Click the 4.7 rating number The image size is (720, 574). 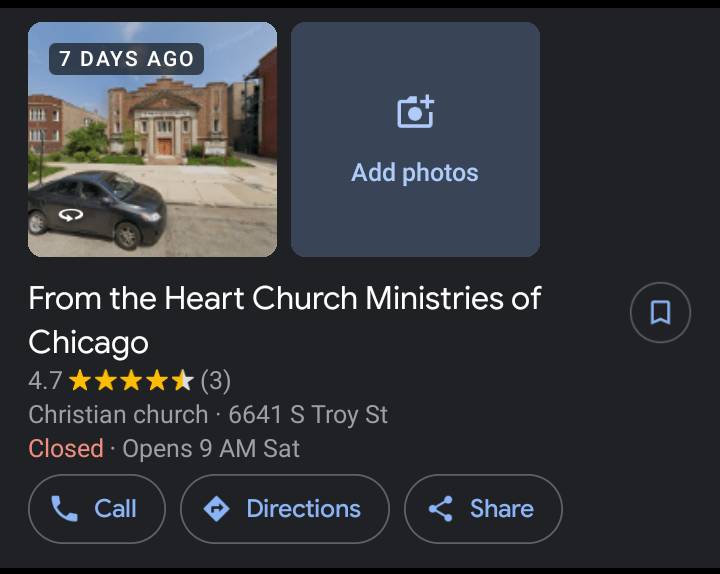tap(45, 381)
